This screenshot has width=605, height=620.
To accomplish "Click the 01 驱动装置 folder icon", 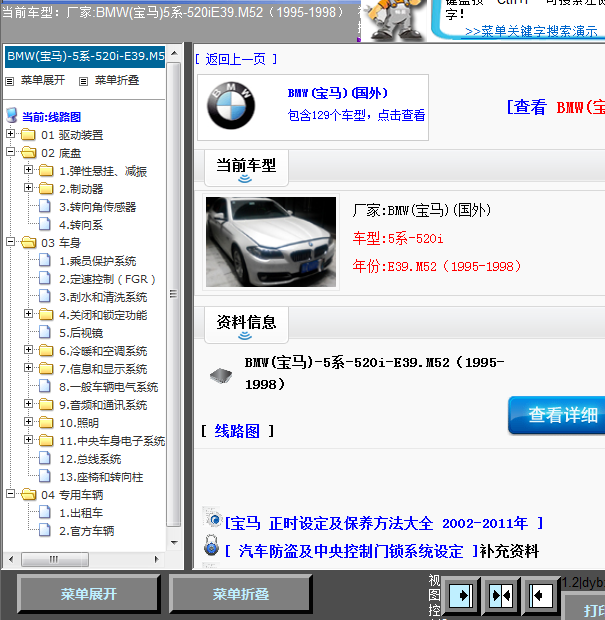I will (x=28, y=134).
